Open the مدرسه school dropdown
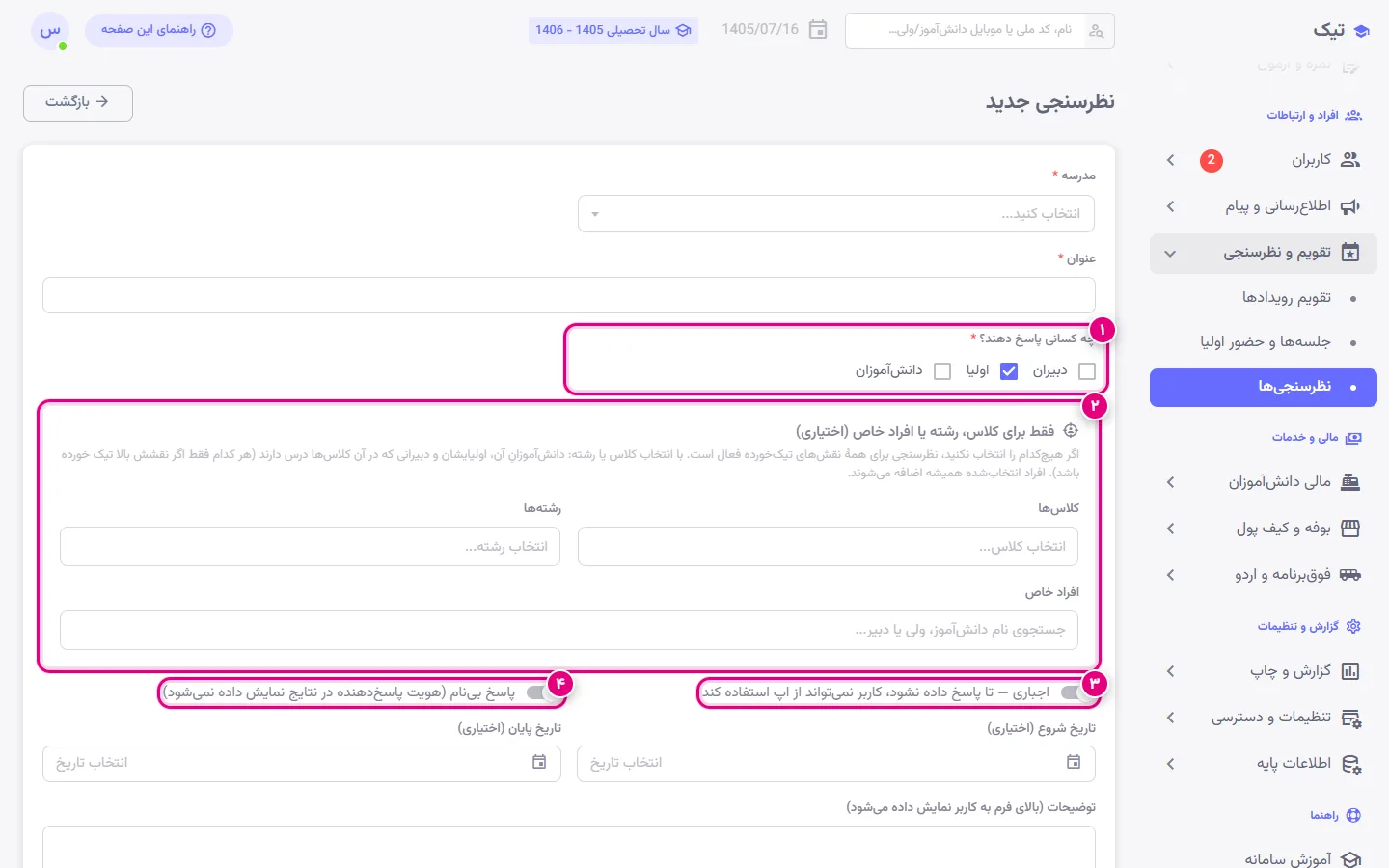Viewport: 1389px width, 868px height. [x=836, y=214]
